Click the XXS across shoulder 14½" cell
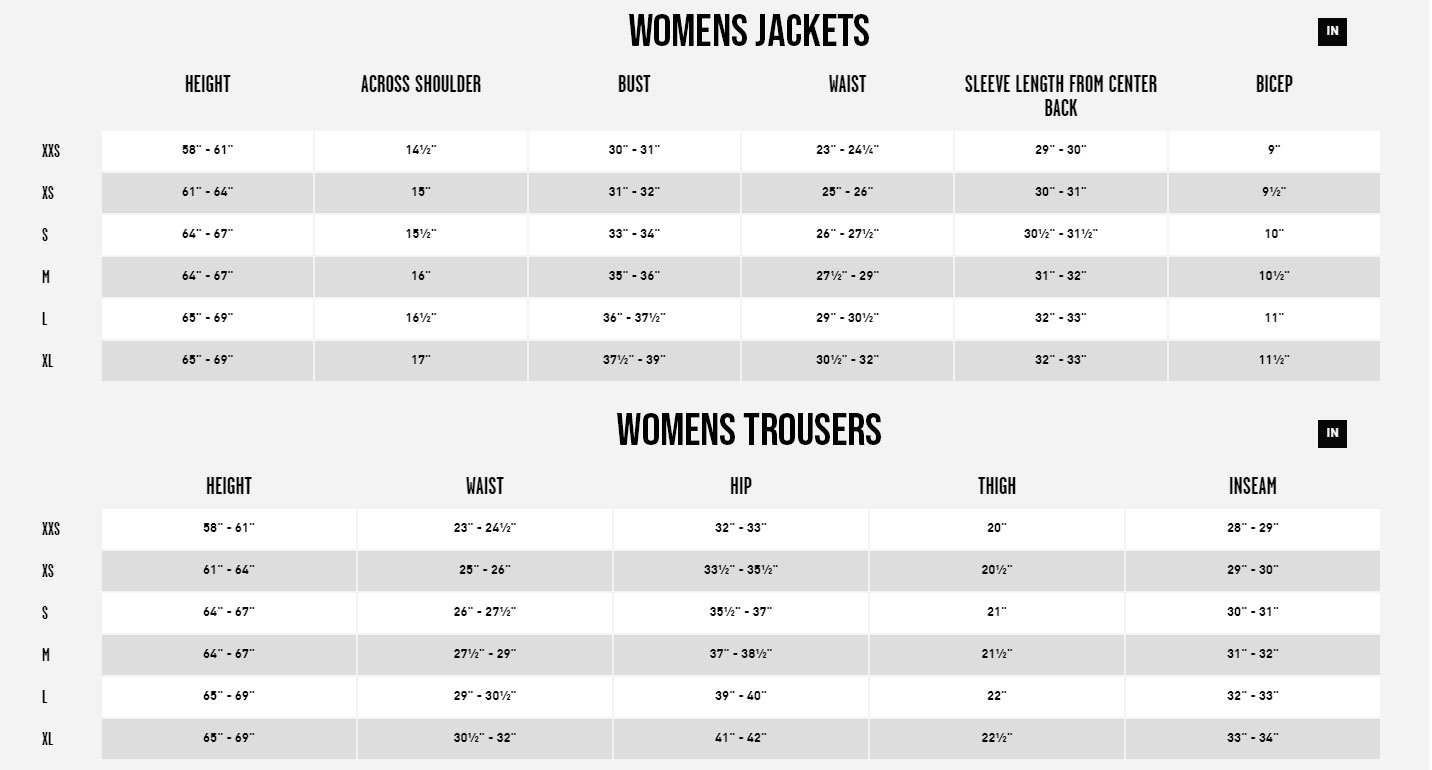The height and width of the screenshot is (770, 1432). (421, 151)
